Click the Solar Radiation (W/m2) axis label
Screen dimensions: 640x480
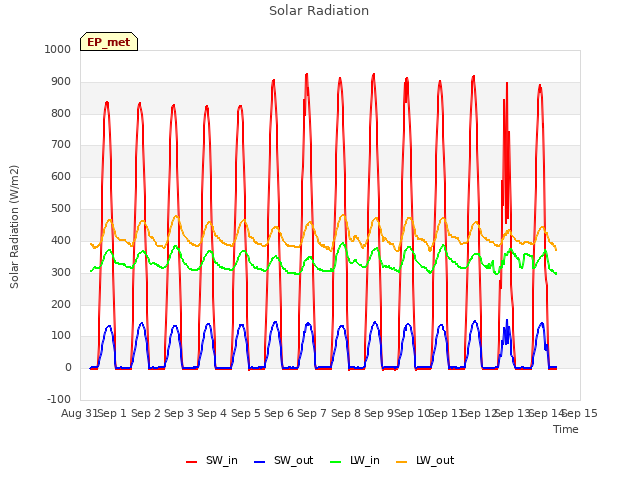click(x=14, y=227)
